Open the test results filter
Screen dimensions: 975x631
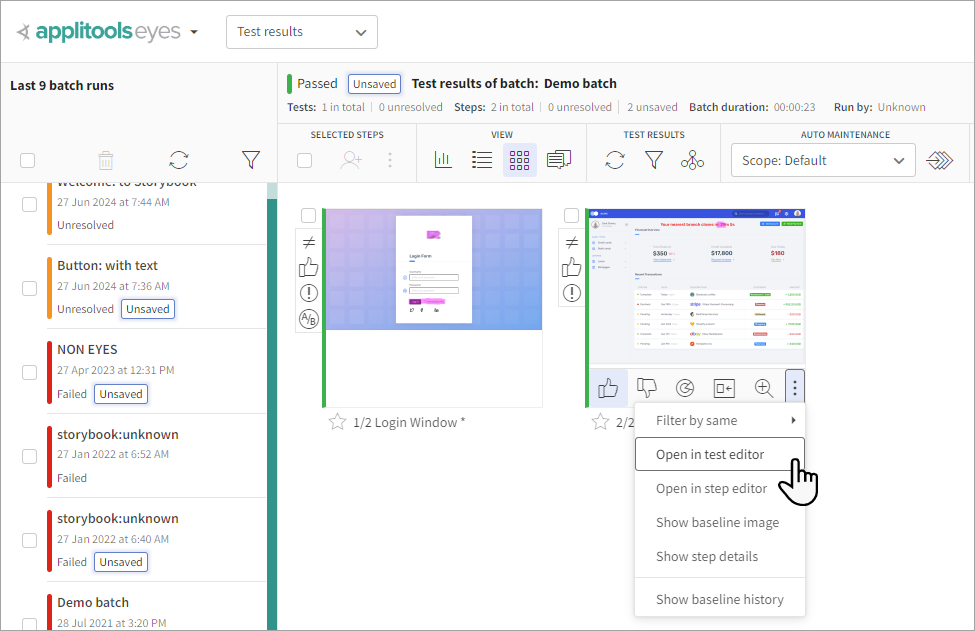pos(653,159)
